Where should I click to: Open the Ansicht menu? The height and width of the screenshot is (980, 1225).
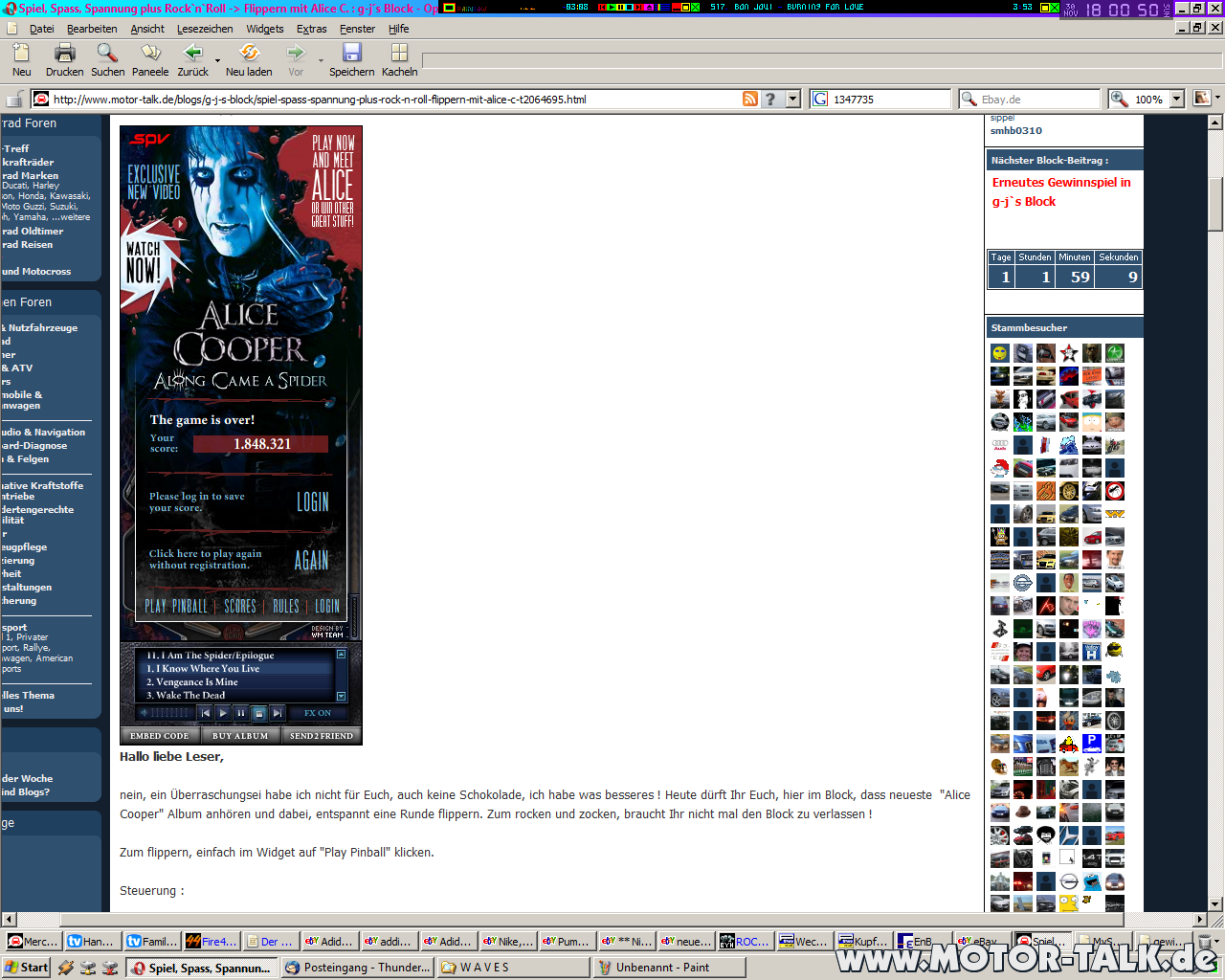click(147, 29)
